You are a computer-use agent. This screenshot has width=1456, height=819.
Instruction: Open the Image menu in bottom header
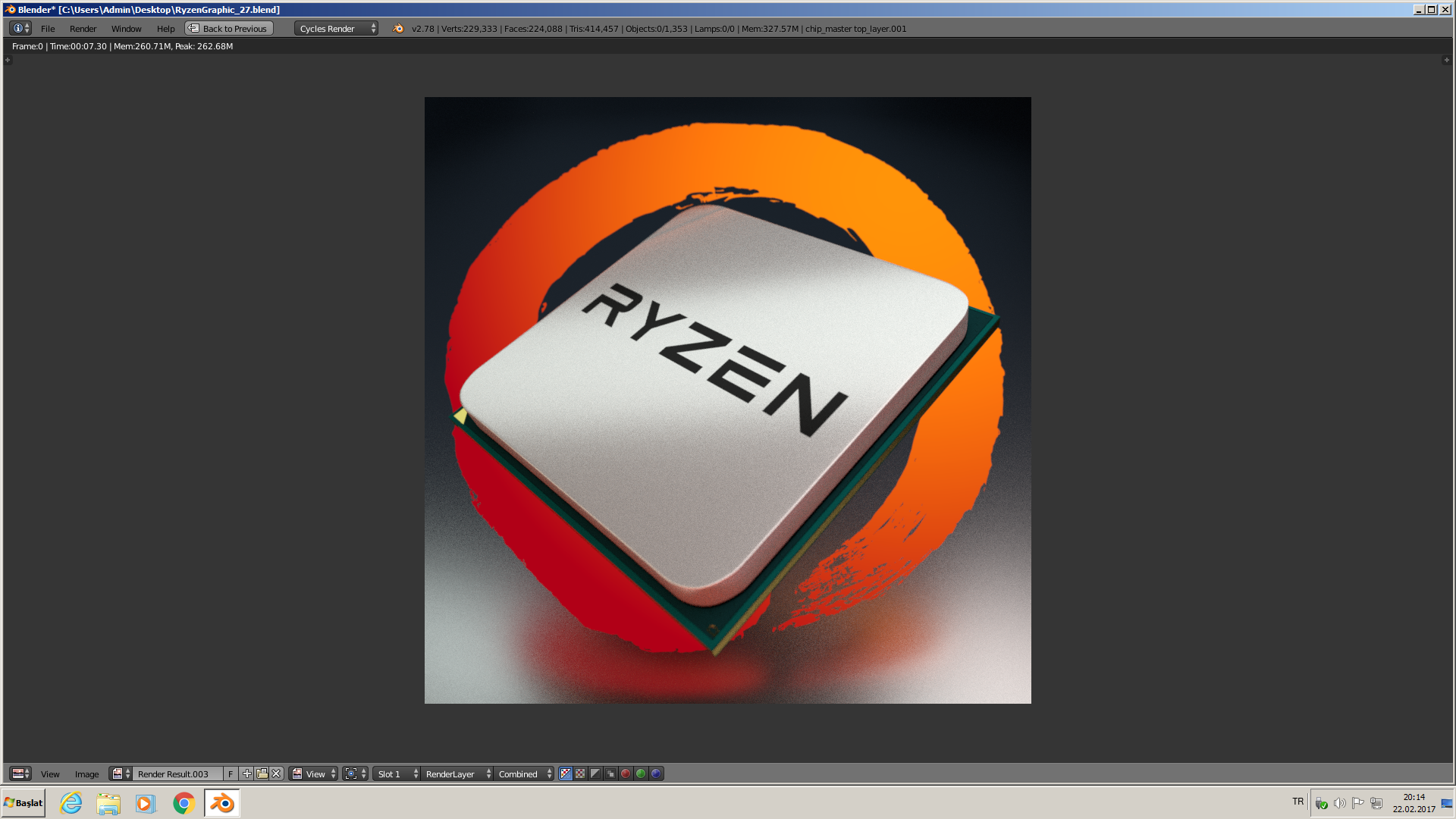click(x=86, y=774)
